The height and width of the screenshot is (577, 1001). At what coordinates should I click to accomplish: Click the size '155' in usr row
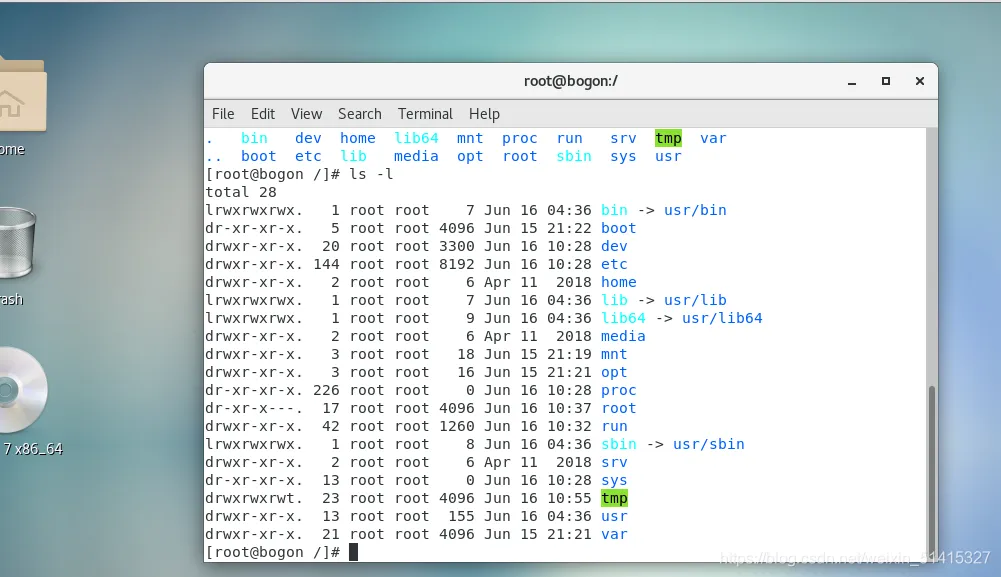tap(461, 516)
